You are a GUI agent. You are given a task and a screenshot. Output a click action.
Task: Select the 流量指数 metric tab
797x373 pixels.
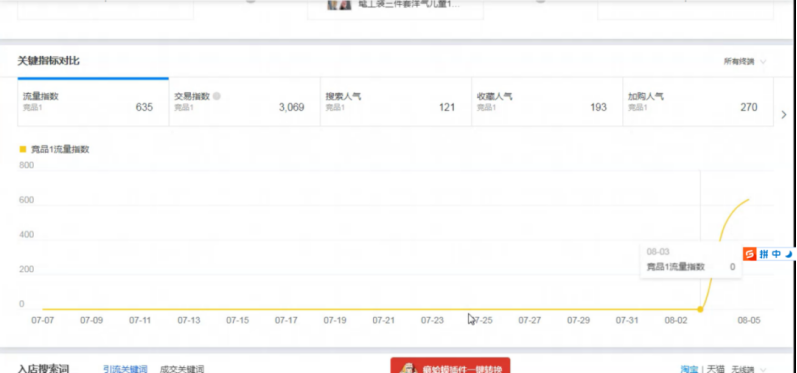click(x=93, y=102)
